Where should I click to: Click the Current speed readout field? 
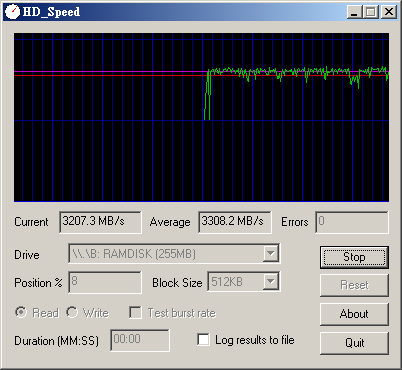[x=100, y=222]
